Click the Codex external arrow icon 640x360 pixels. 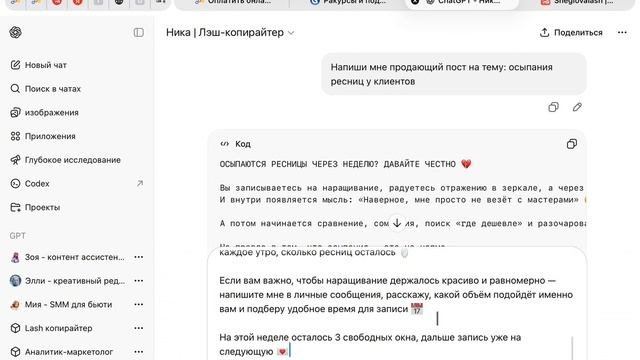[140, 183]
